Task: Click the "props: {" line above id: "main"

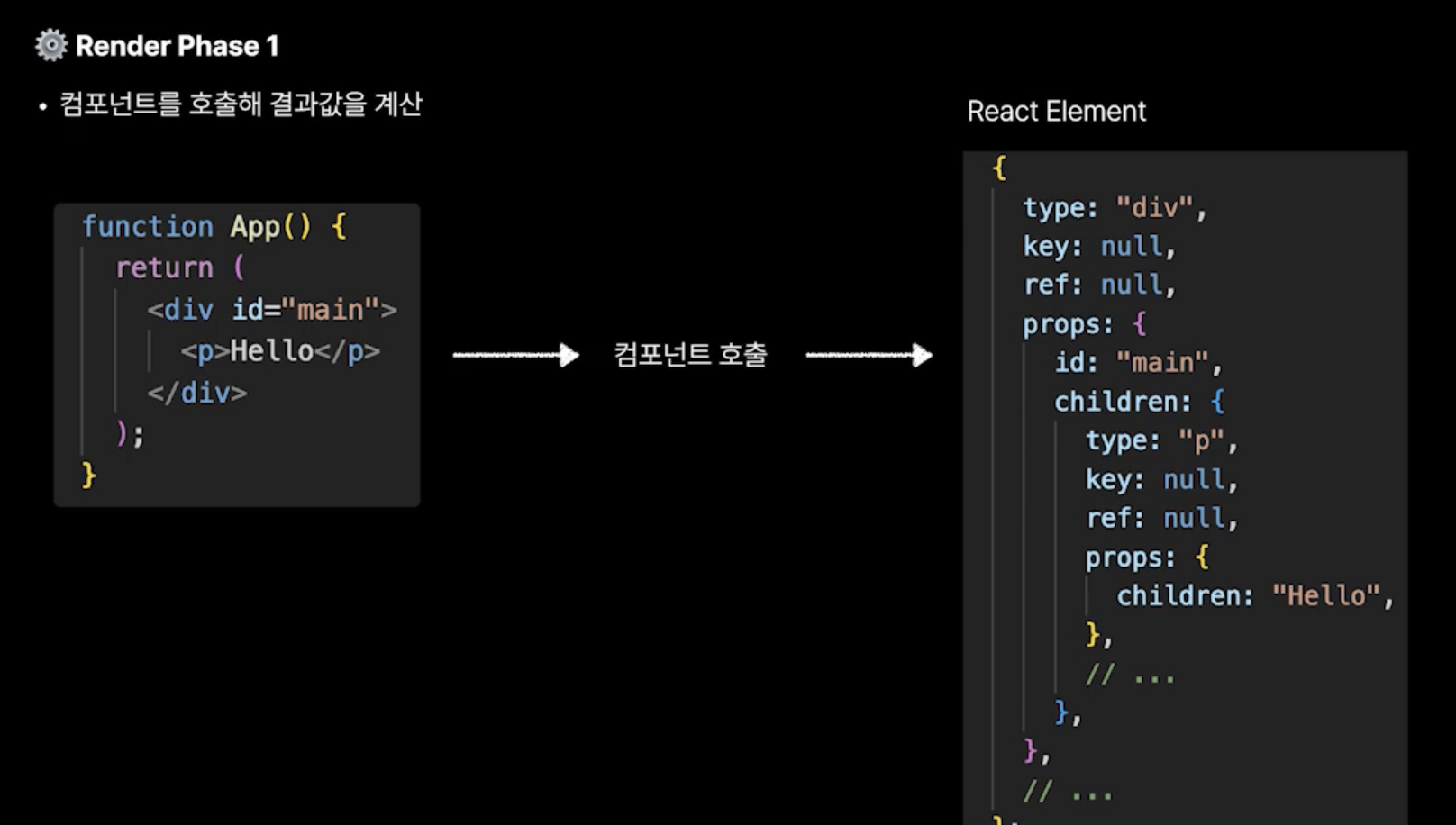Action: tap(1085, 324)
